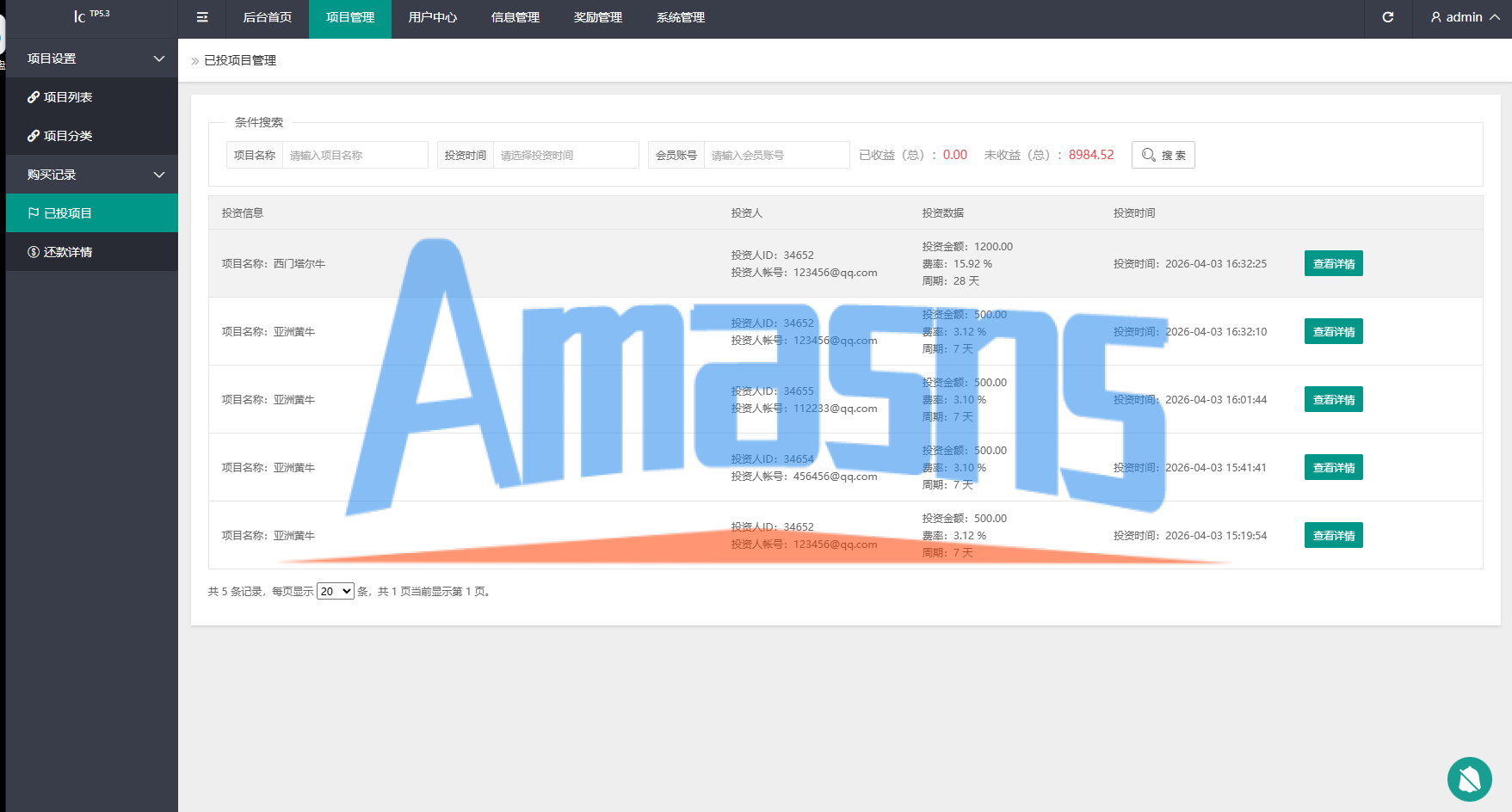Screen dimensions: 1512x812
Task: Click the 已收益 total value 0.00
Action: pyautogui.click(x=955, y=155)
